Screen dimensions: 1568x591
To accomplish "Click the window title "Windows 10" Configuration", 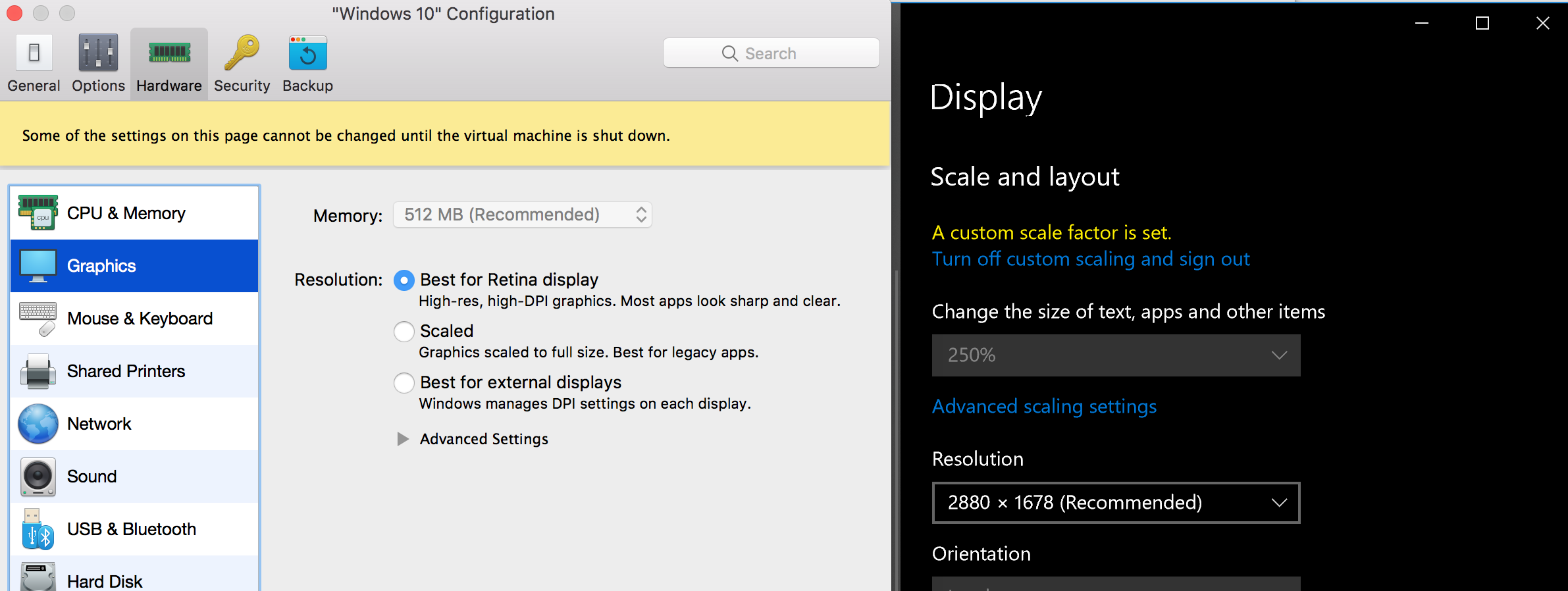I will click(x=443, y=13).
